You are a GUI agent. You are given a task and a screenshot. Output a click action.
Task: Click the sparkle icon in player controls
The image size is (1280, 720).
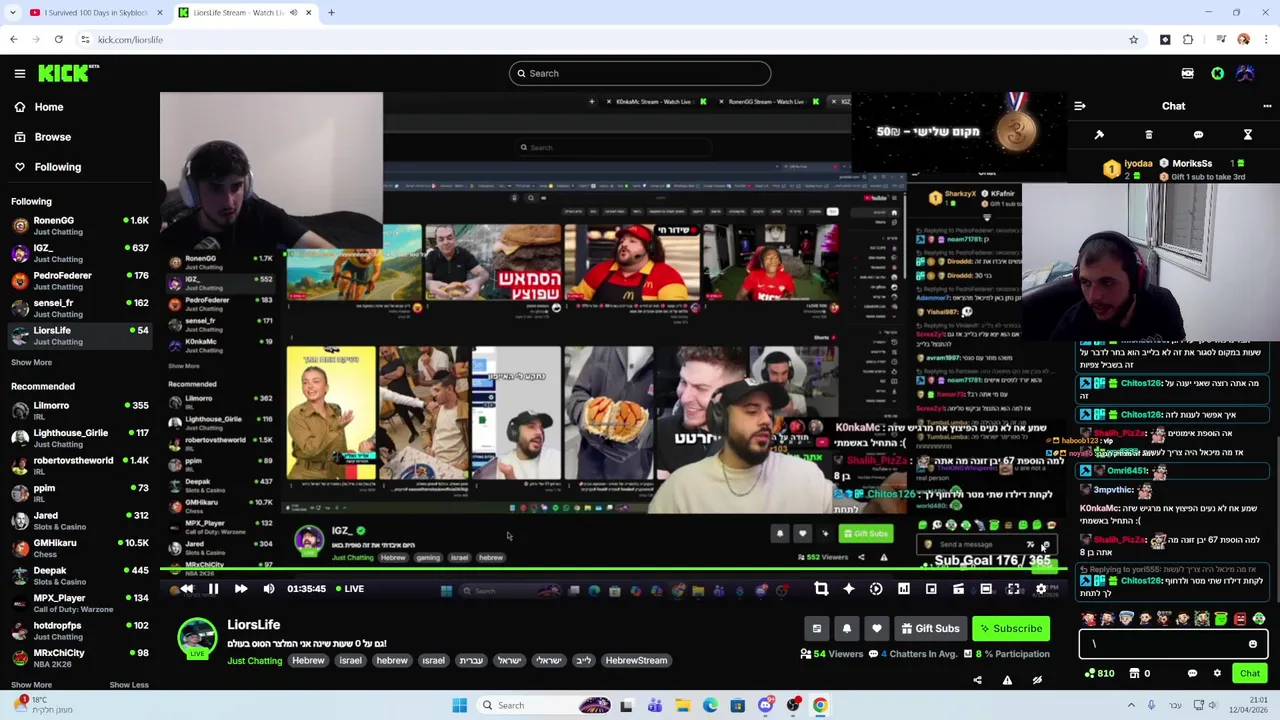tap(848, 589)
